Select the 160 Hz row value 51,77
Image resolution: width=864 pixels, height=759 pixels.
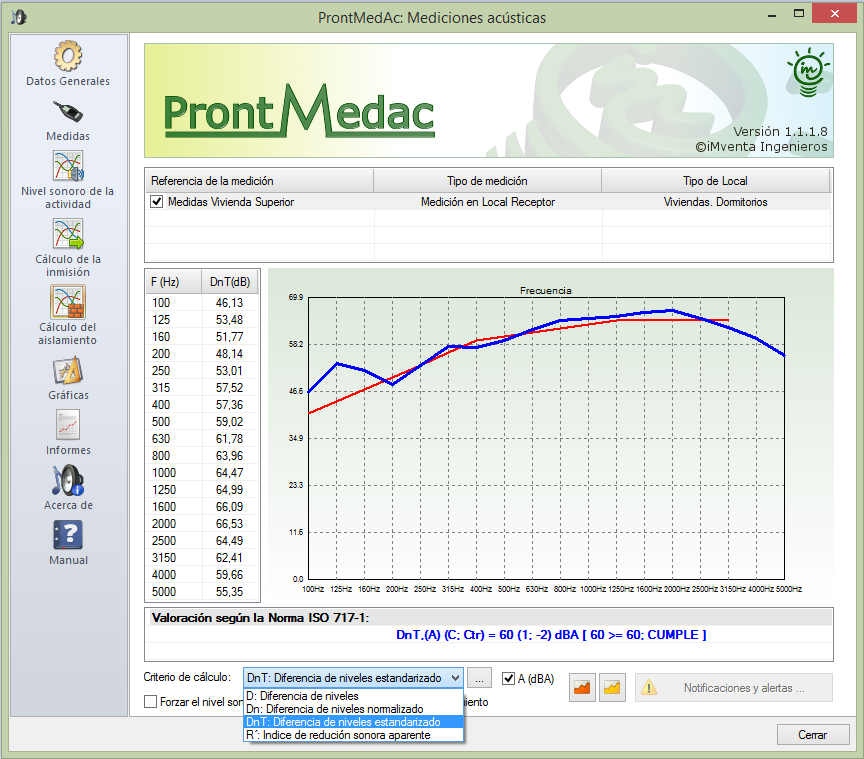(x=229, y=337)
